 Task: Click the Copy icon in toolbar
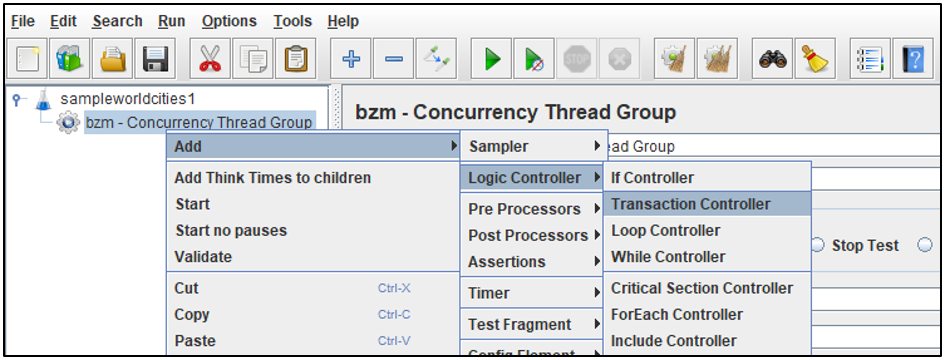pyautogui.click(x=253, y=59)
